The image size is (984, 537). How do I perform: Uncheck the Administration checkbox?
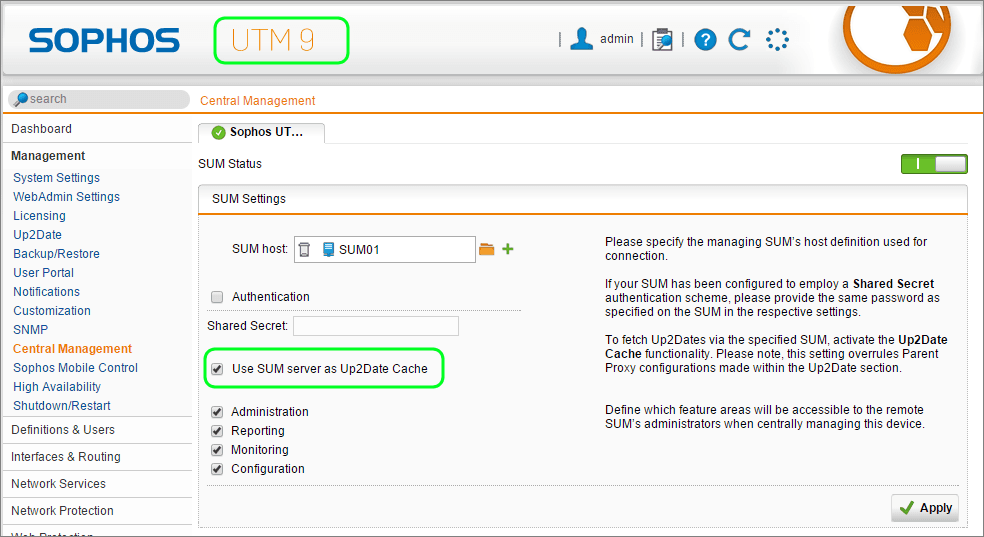click(217, 412)
